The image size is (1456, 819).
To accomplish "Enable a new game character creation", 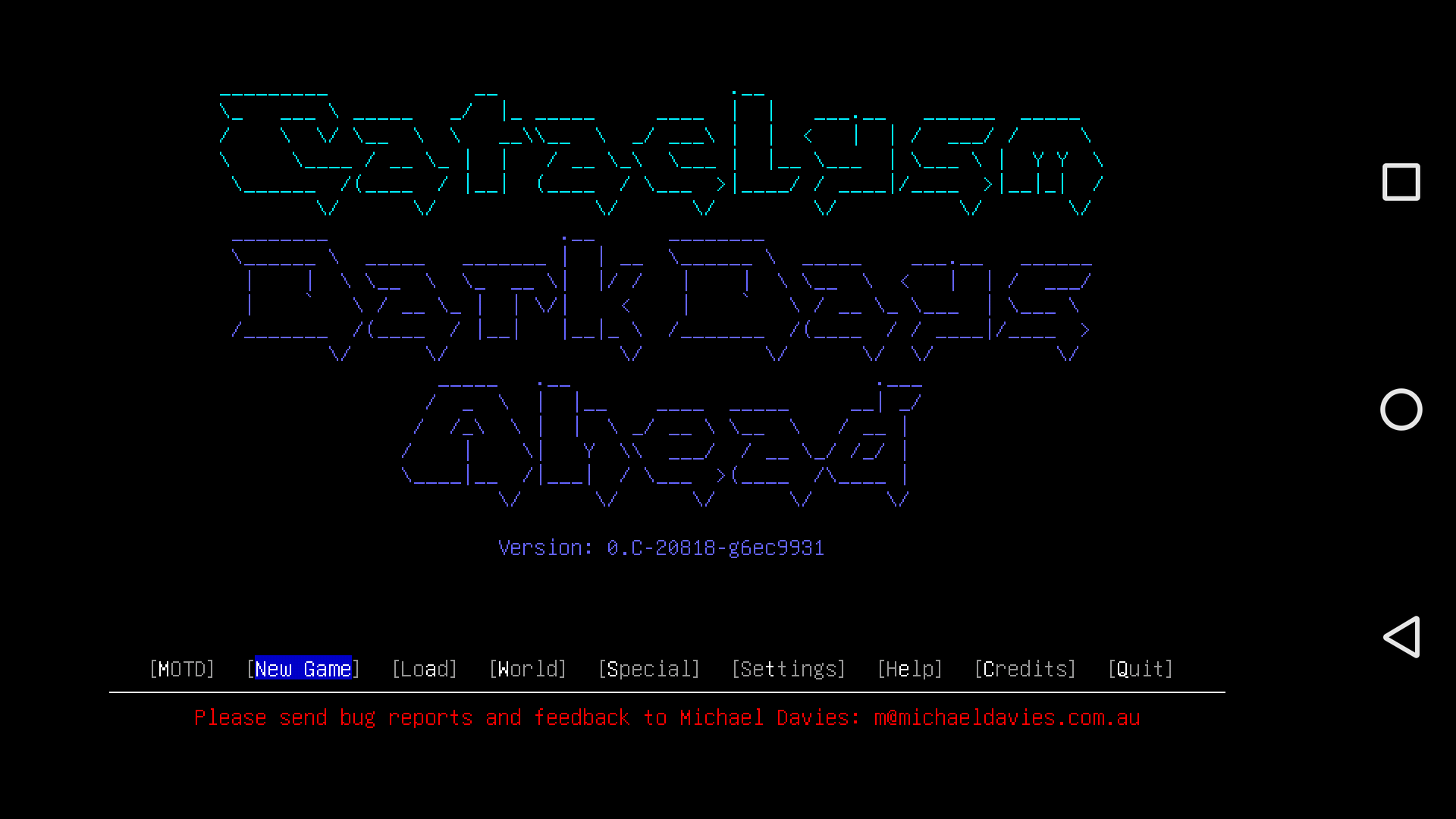I will click(x=303, y=668).
